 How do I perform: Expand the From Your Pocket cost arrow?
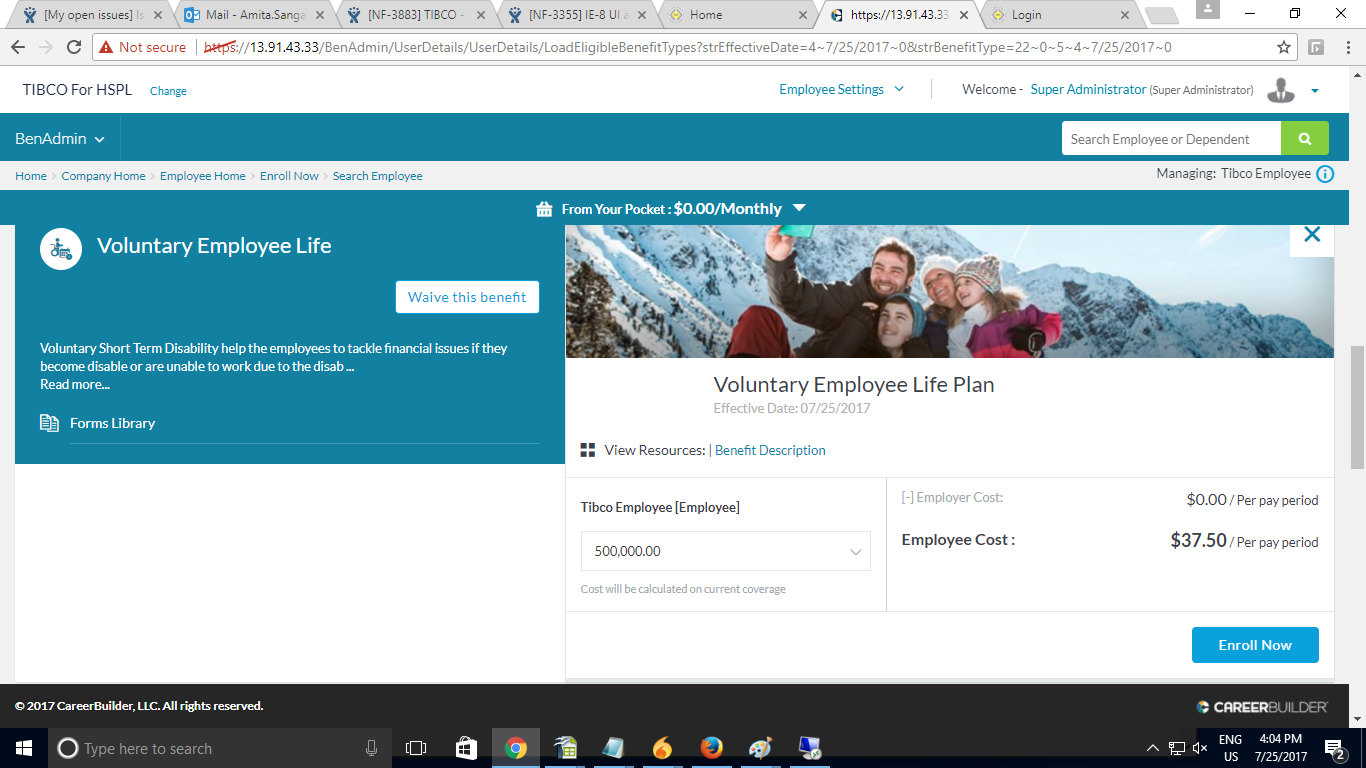pyautogui.click(x=798, y=208)
